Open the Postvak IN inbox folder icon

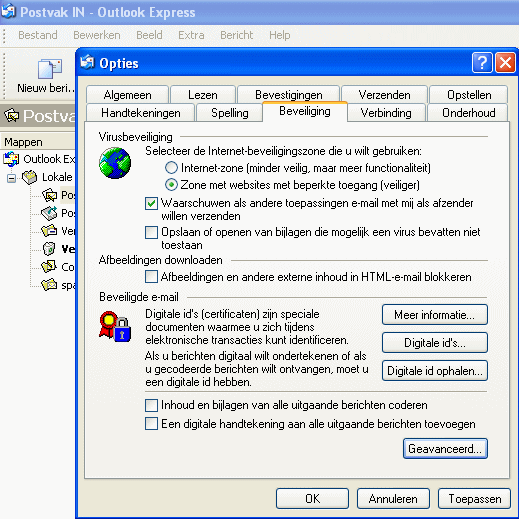coord(49,195)
